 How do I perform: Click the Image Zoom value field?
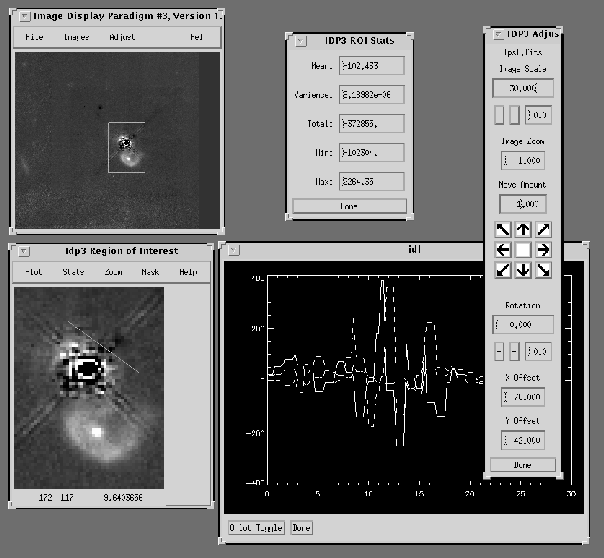pos(523,160)
